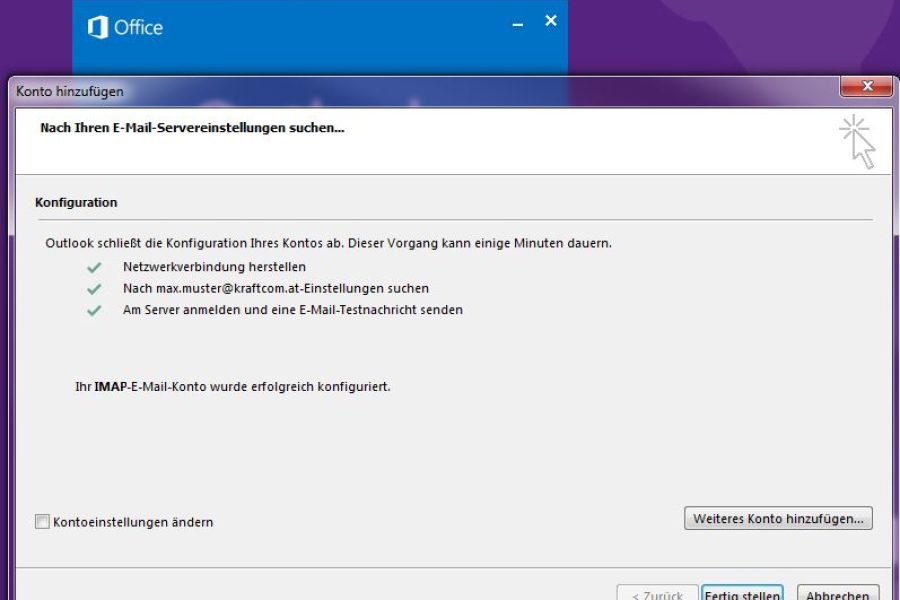Click the Konto hinzufügen title bar
Image resolution: width=900 pixels, height=600 pixels.
click(x=400, y=91)
